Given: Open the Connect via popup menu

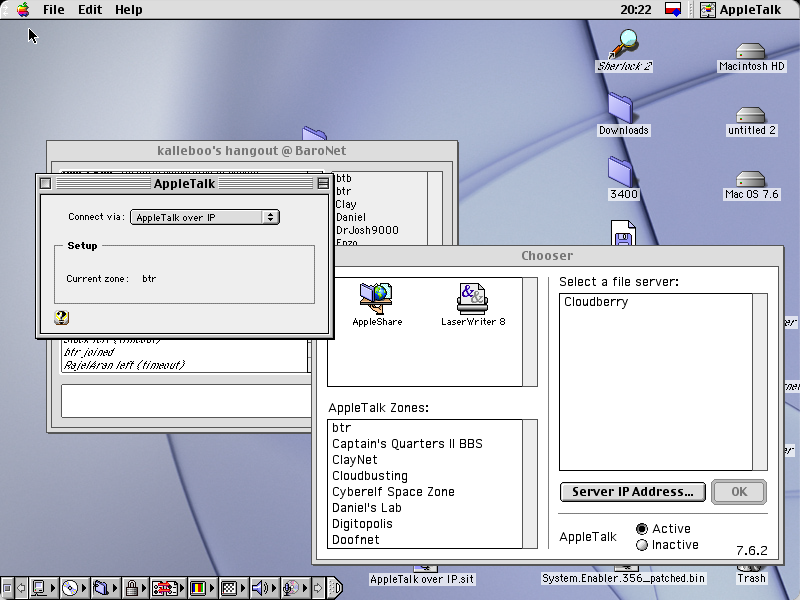Looking at the screenshot, I should [205, 217].
